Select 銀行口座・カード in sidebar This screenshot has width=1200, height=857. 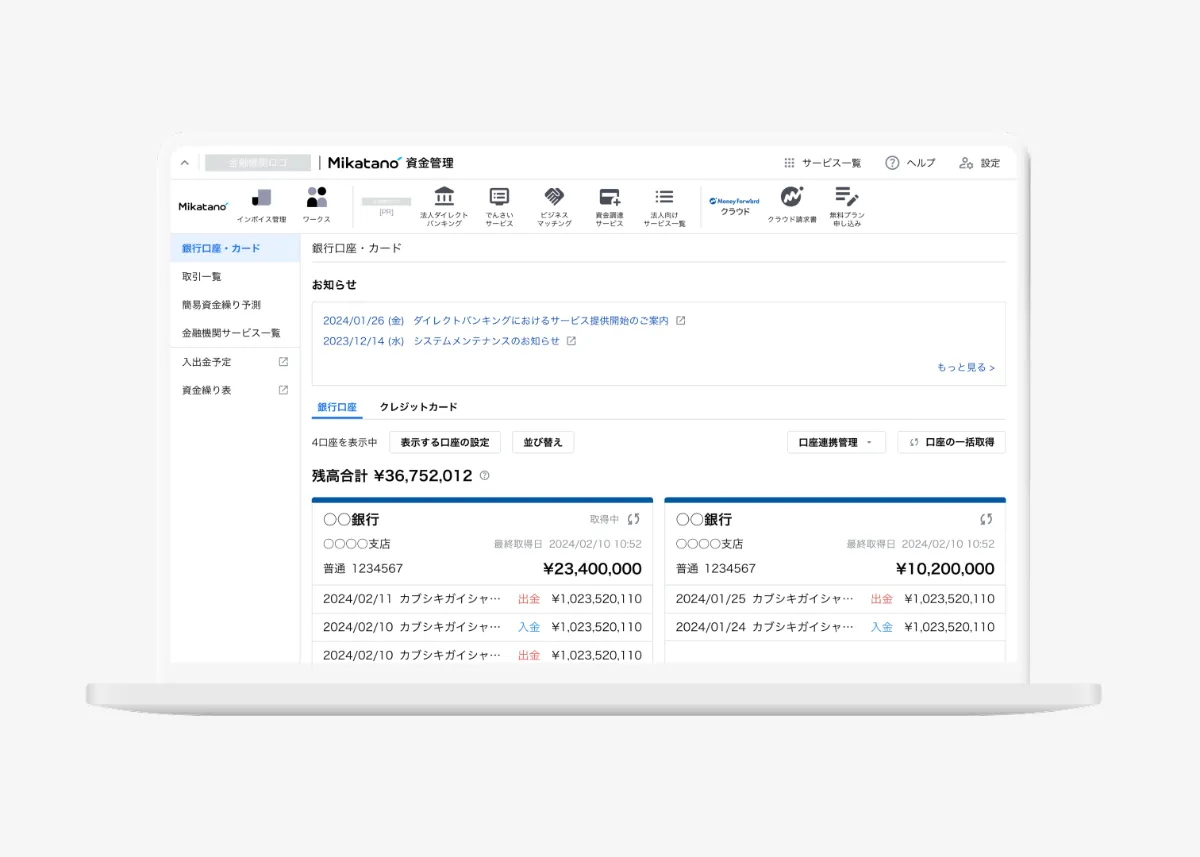tap(235, 248)
